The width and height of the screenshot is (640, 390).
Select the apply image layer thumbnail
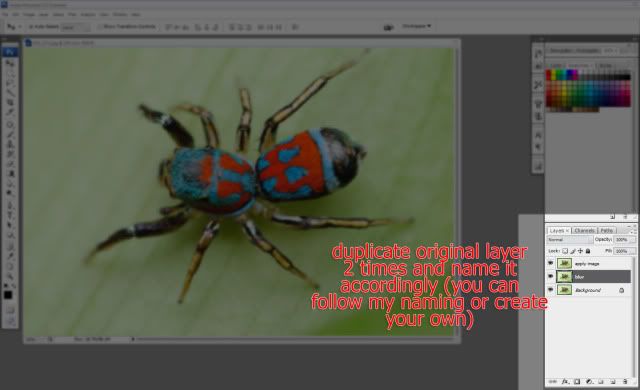point(564,264)
